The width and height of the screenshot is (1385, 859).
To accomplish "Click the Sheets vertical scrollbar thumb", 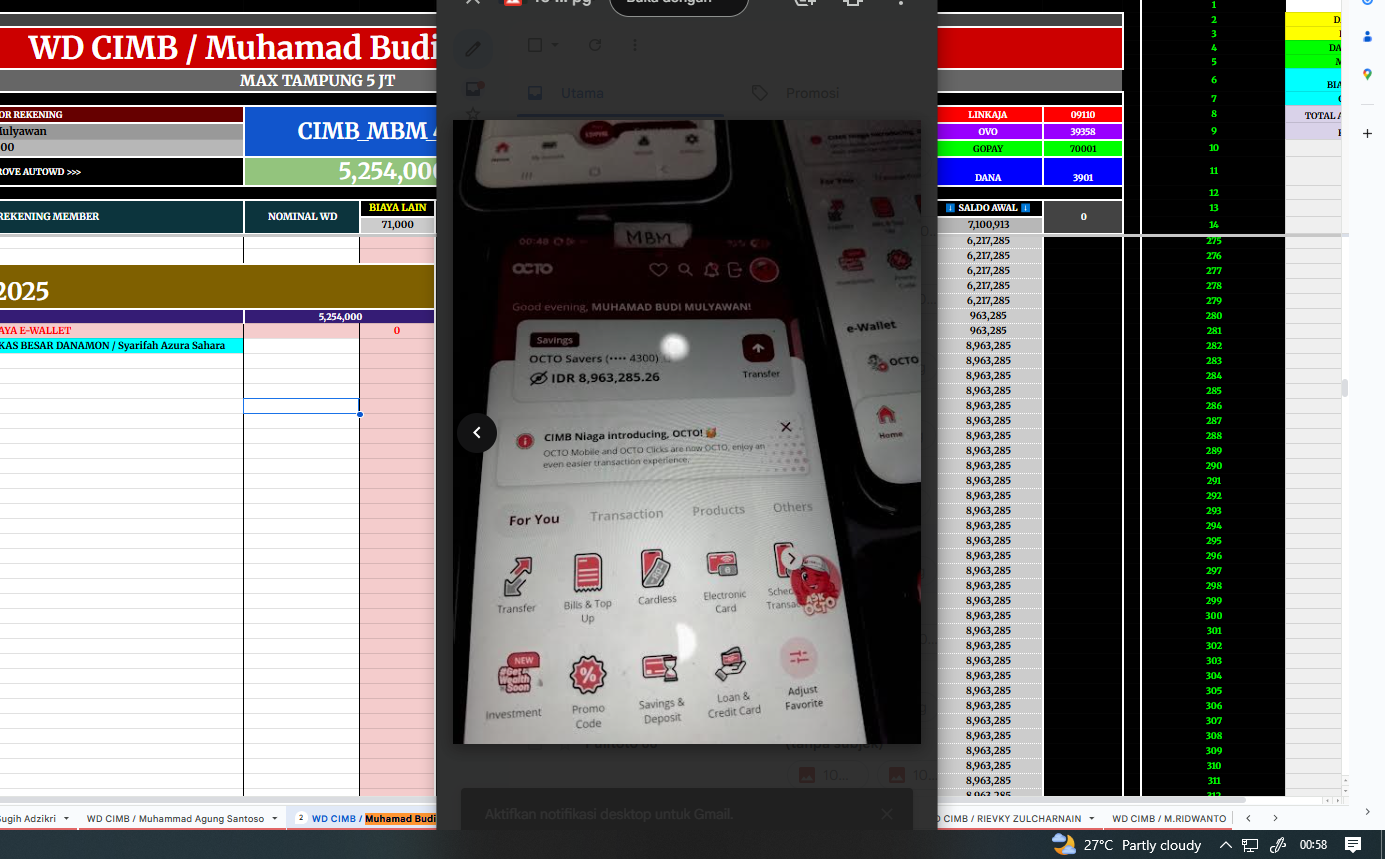I will [x=1347, y=388].
